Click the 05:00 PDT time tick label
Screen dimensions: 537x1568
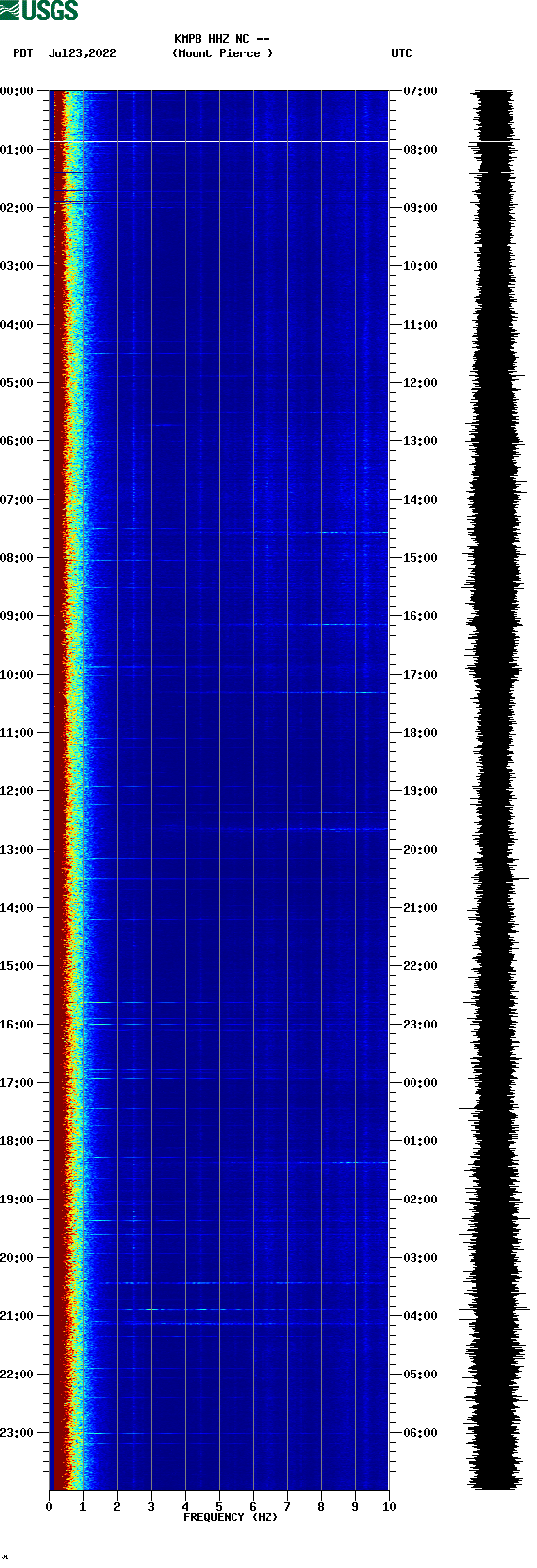click(17, 383)
